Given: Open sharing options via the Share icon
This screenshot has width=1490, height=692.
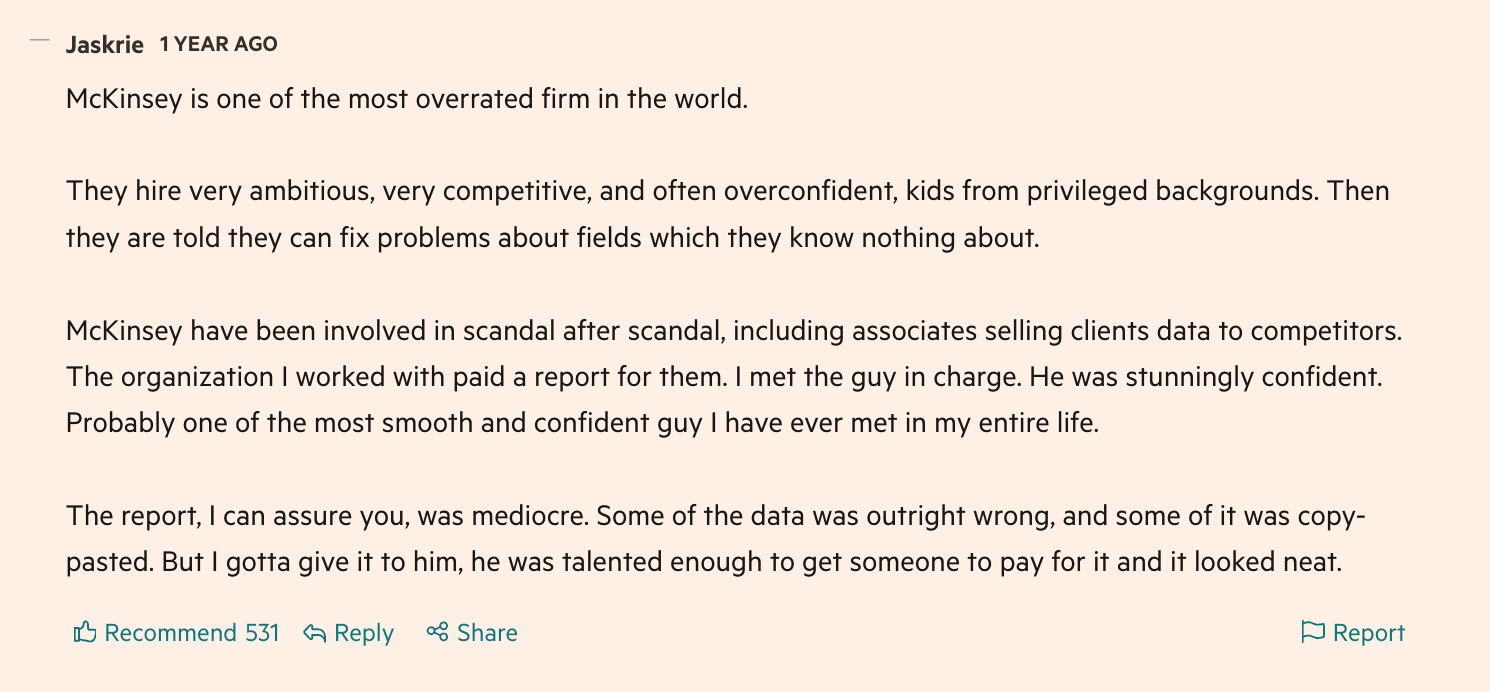Looking at the screenshot, I should pyautogui.click(x=438, y=632).
